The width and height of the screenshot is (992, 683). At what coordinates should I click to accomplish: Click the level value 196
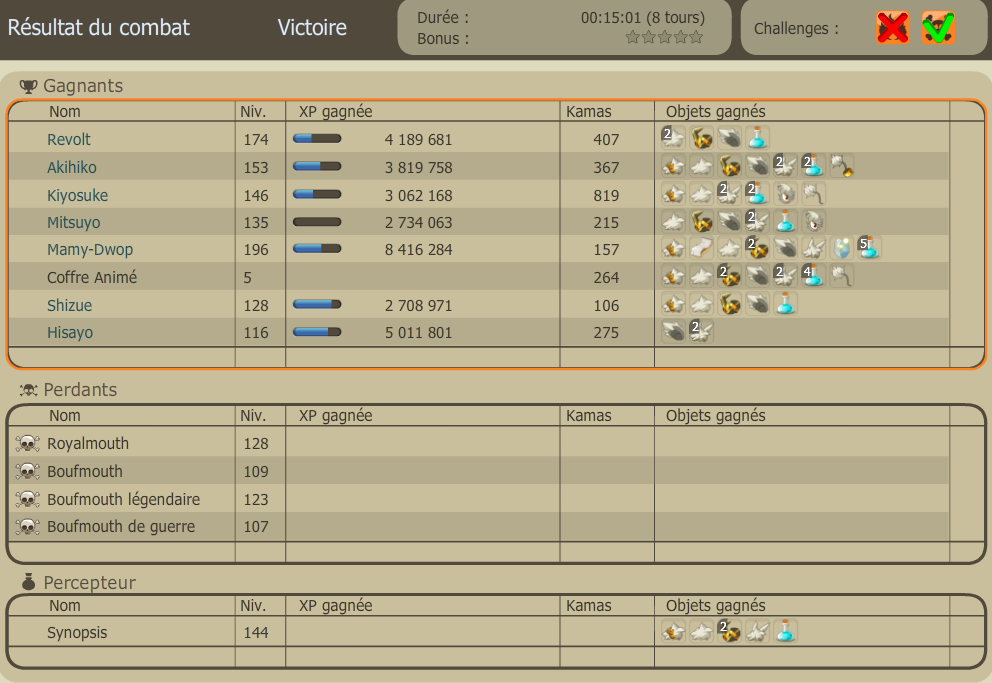[256, 250]
